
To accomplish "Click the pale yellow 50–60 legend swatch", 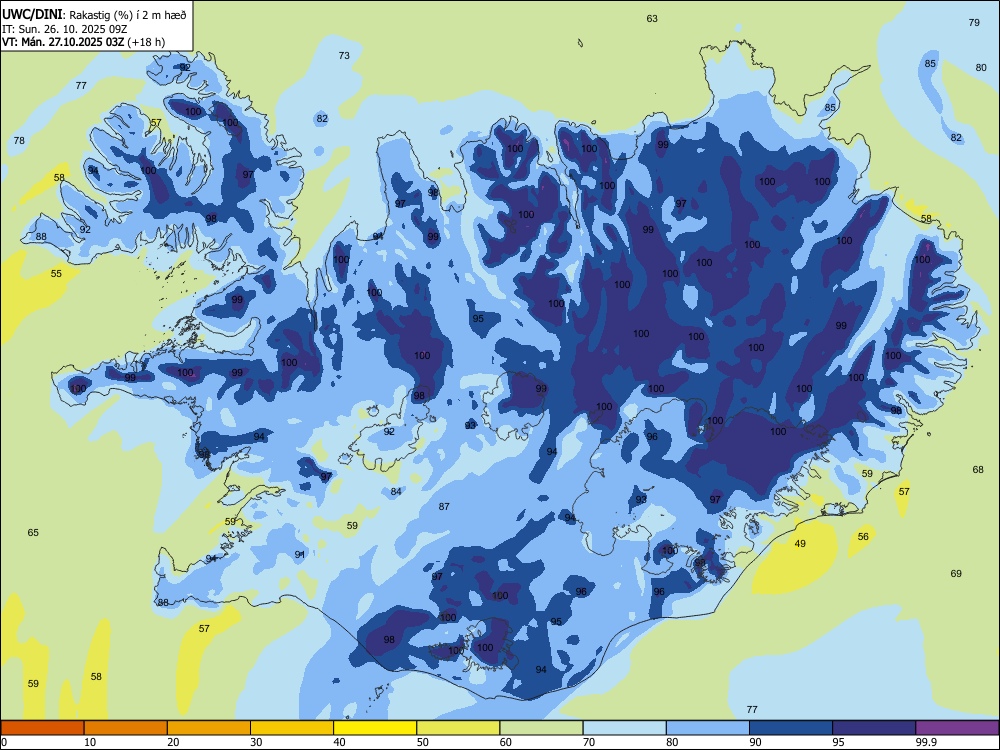I will [x=458, y=728].
